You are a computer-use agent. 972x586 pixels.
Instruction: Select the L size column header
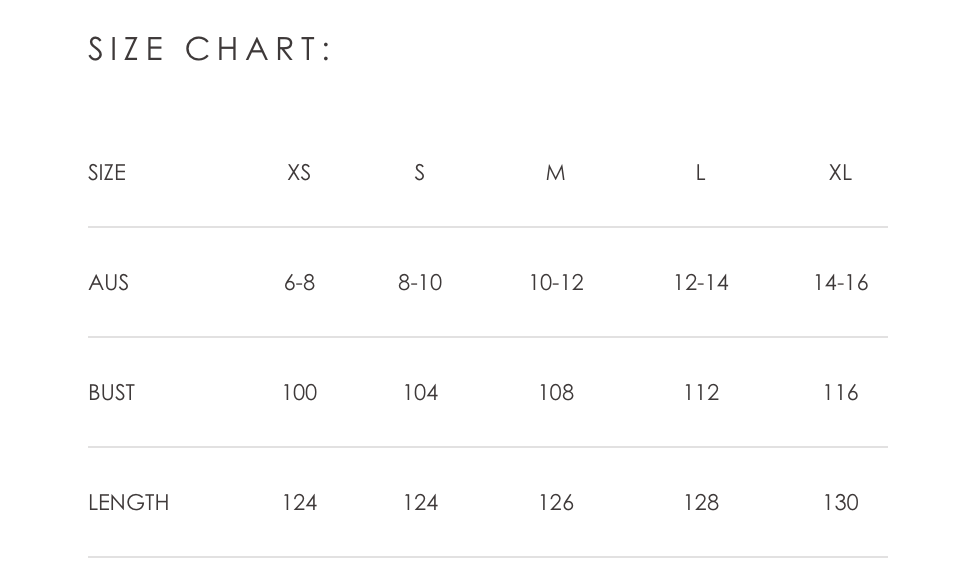tap(700, 172)
